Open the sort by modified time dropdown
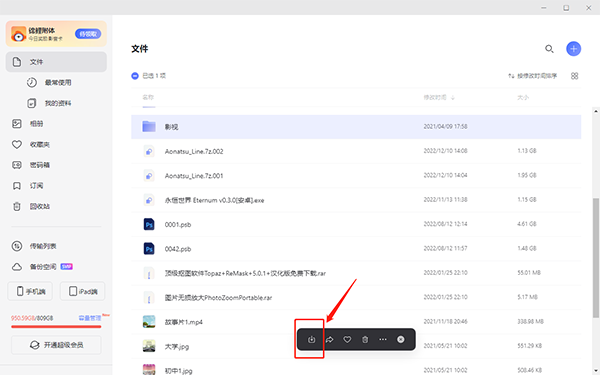The width and height of the screenshot is (600, 375). [533, 76]
